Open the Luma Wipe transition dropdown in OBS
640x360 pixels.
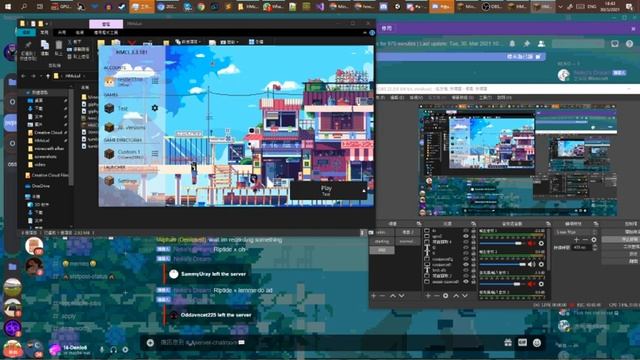tap(576, 232)
